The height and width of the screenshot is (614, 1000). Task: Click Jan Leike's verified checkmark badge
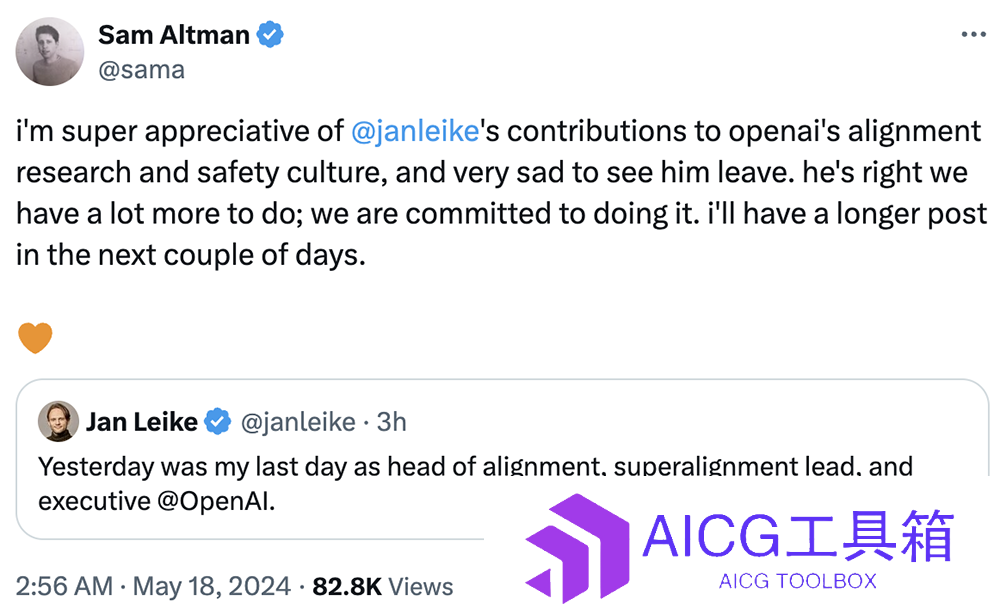(x=217, y=421)
